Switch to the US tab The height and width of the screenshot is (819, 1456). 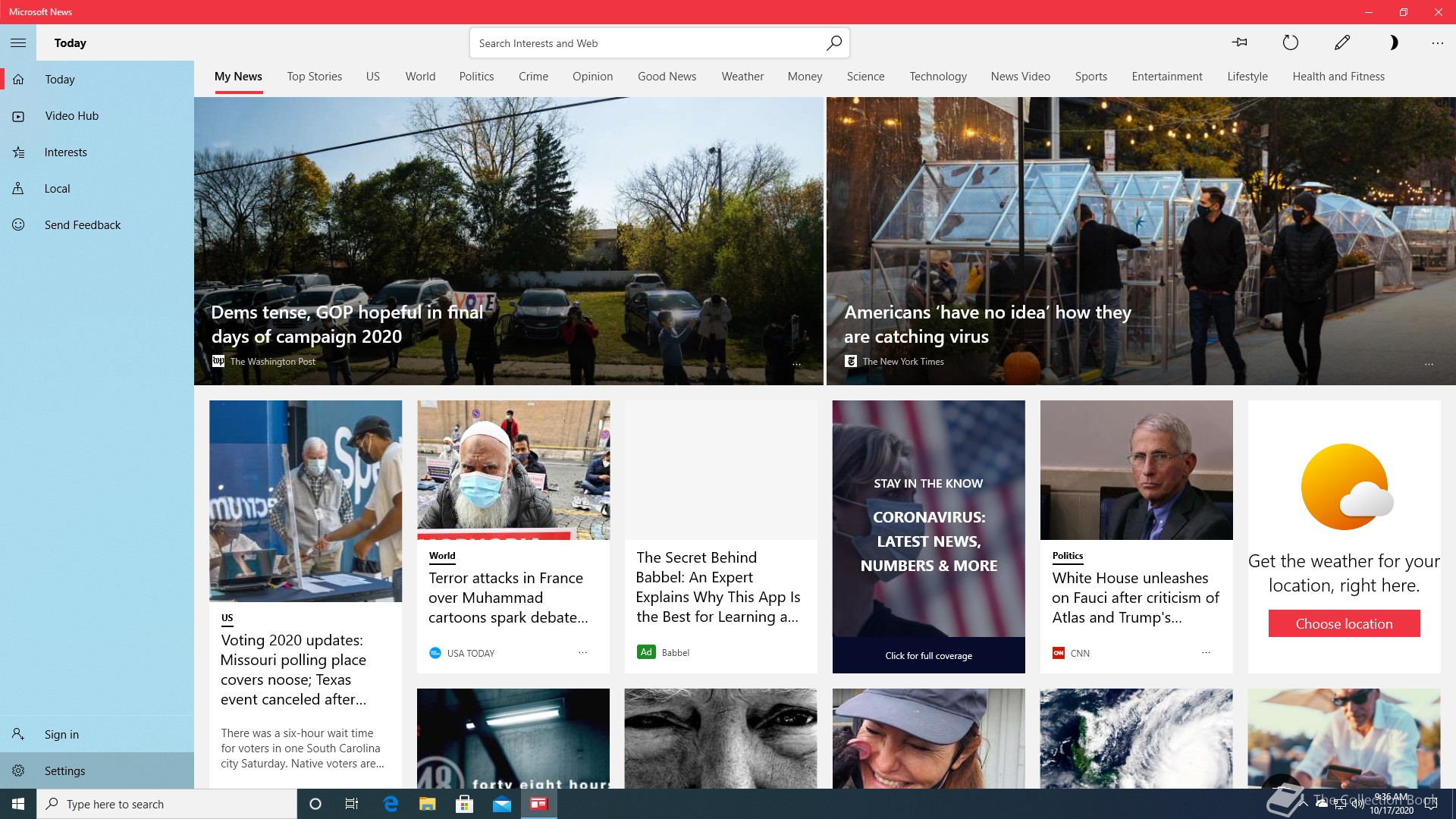[x=372, y=77]
